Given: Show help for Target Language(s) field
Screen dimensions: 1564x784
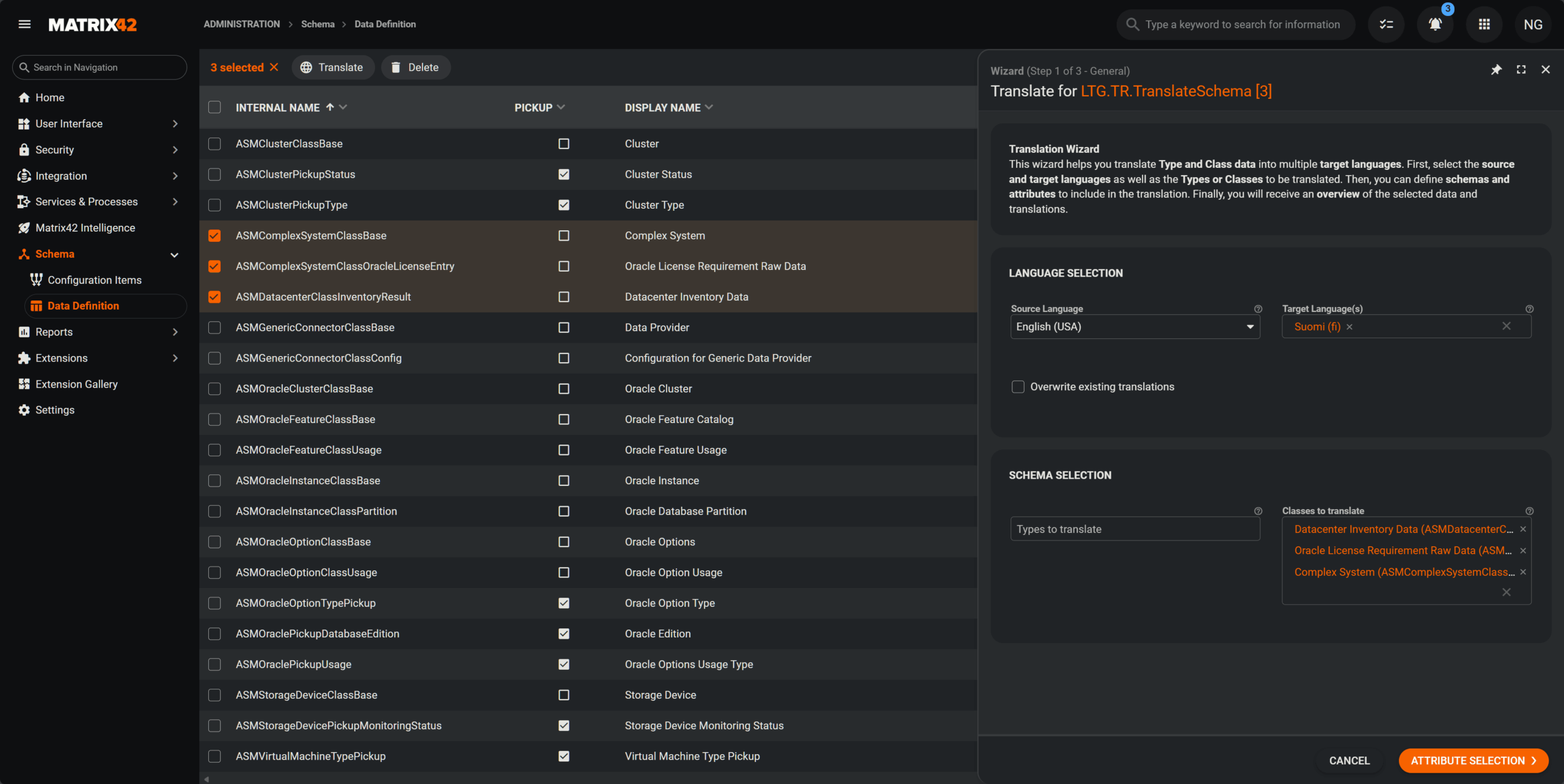Looking at the screenshot, I should (1529, 309).
